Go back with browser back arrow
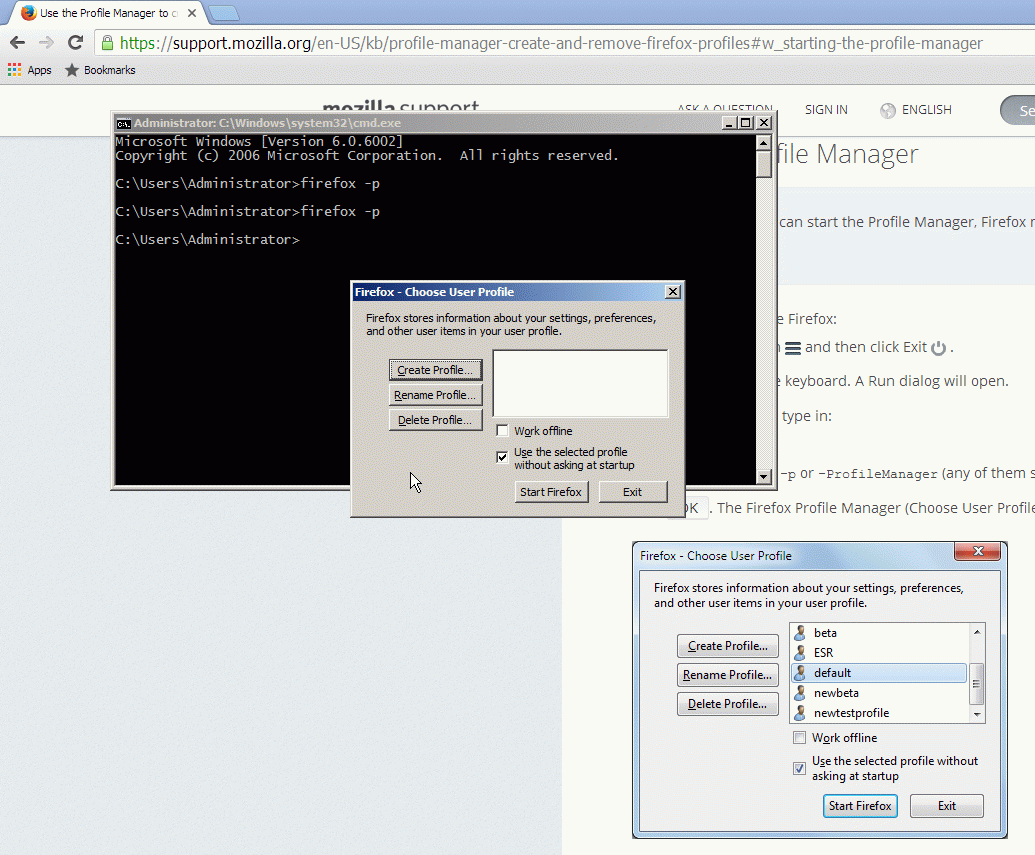Image resolution: width=1035 pixels, height=855 pixels. pyautogui.click(x=18, y=43)
